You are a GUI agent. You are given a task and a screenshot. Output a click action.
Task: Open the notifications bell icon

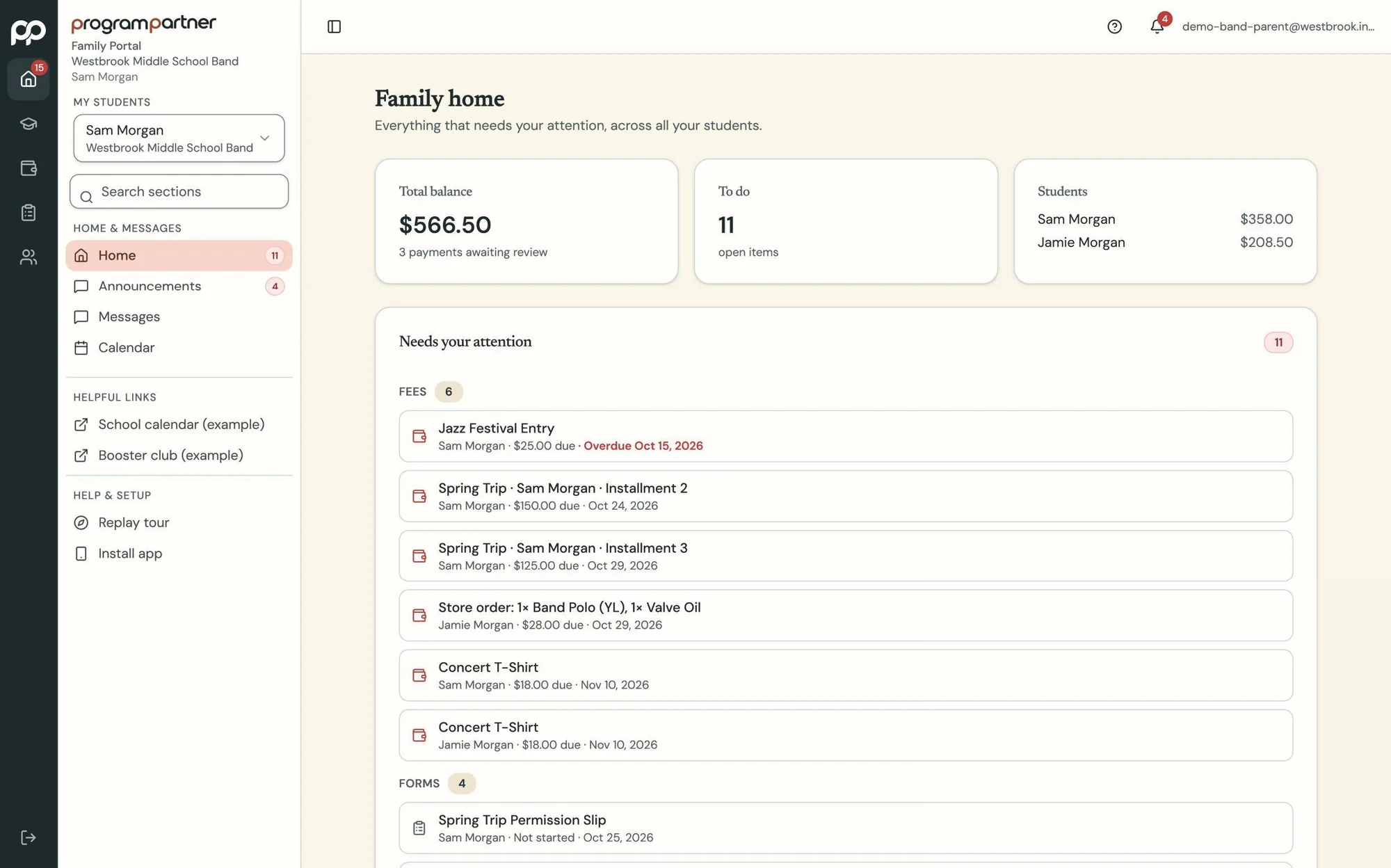(1157, 26)
